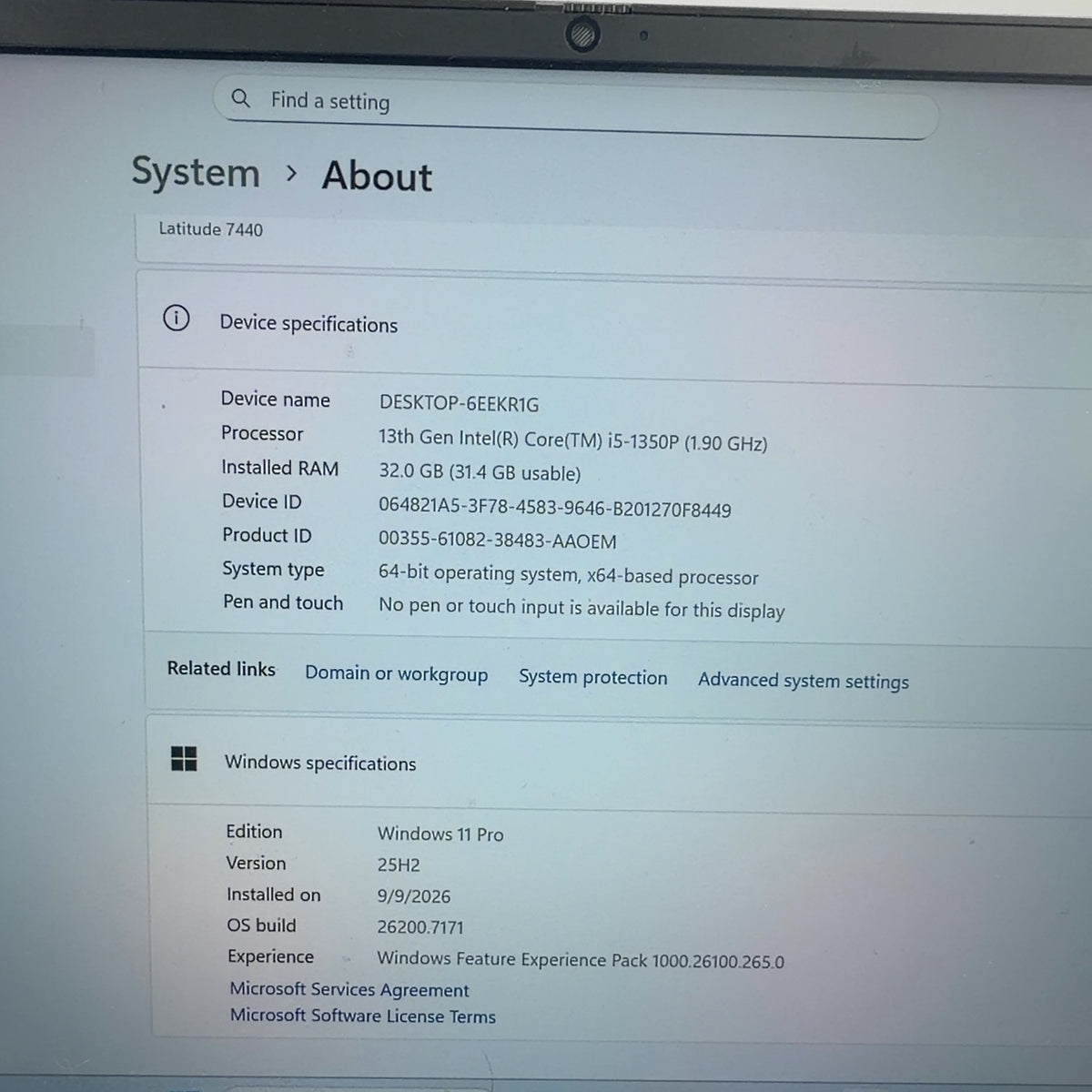Select OS build value 26200.7171
This screenshot has height=1092, width=1092.
420,927
